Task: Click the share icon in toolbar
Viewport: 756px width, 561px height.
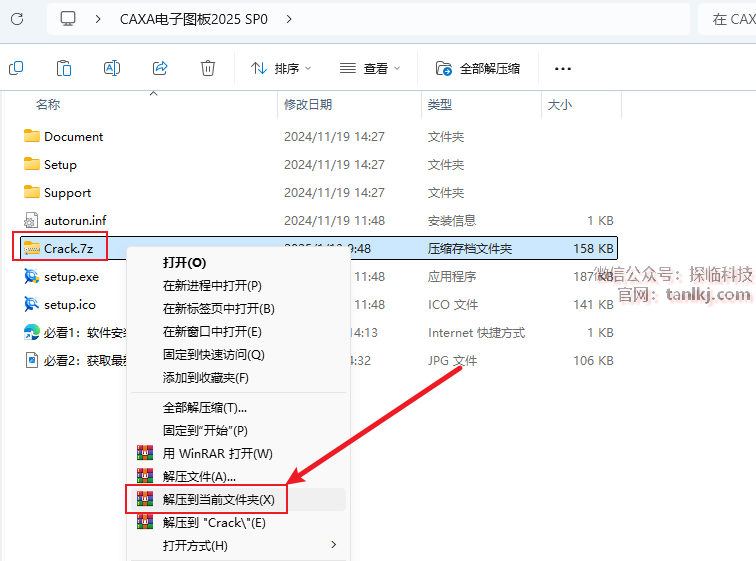Action: (160, 68)
